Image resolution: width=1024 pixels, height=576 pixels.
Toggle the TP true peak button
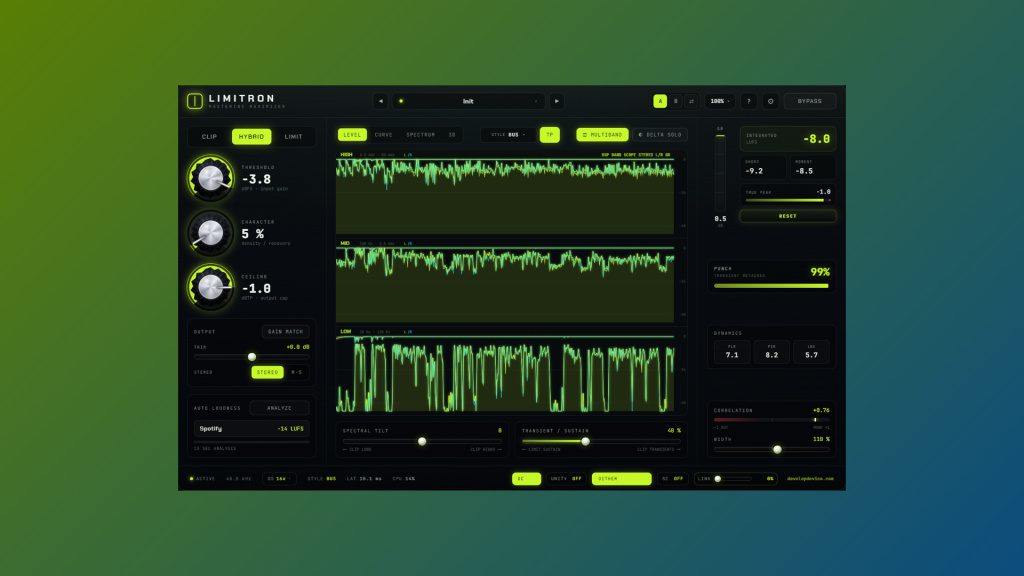pyautogui.click(x=550, y=135)
